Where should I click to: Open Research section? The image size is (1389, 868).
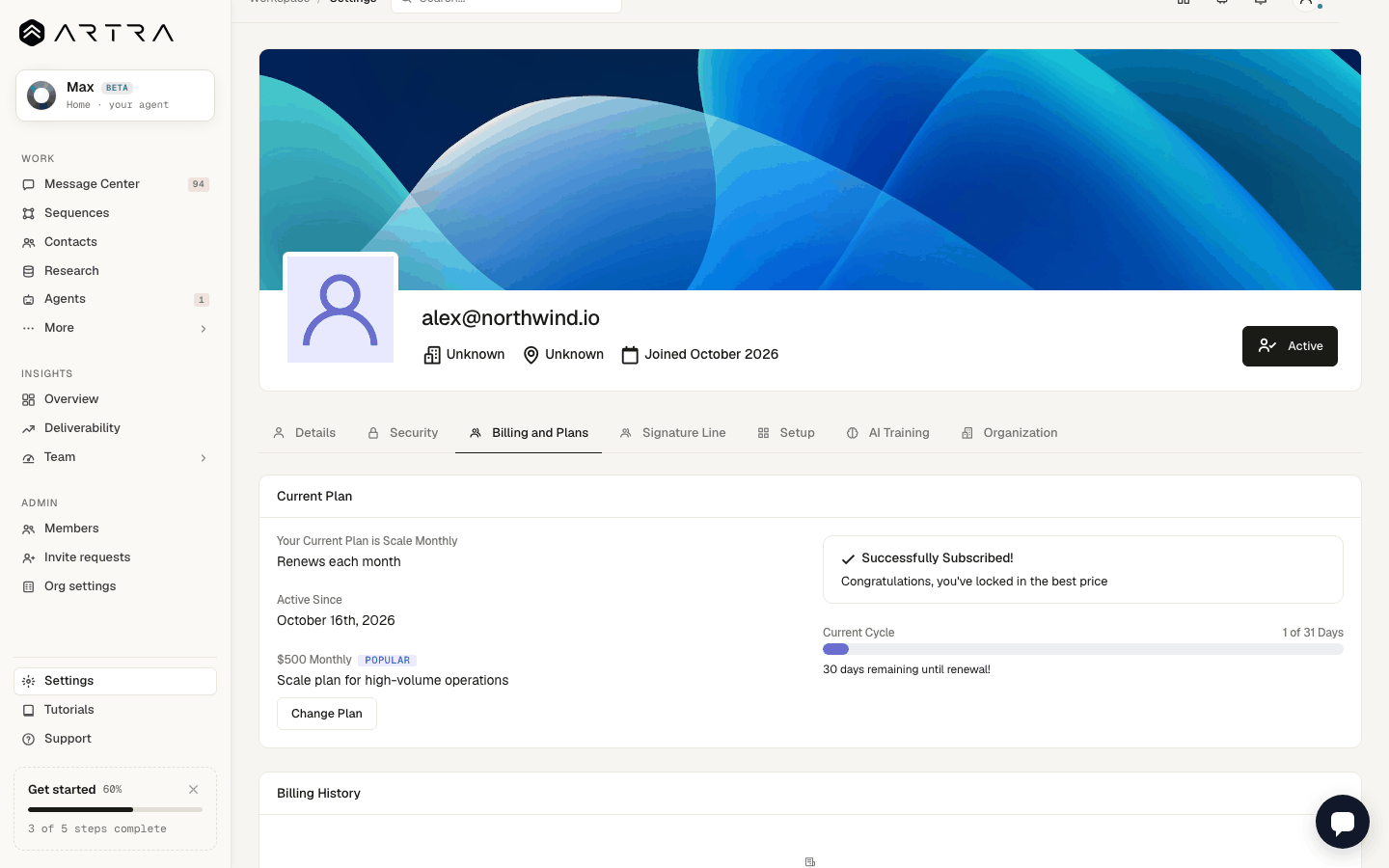coord(115,271)
